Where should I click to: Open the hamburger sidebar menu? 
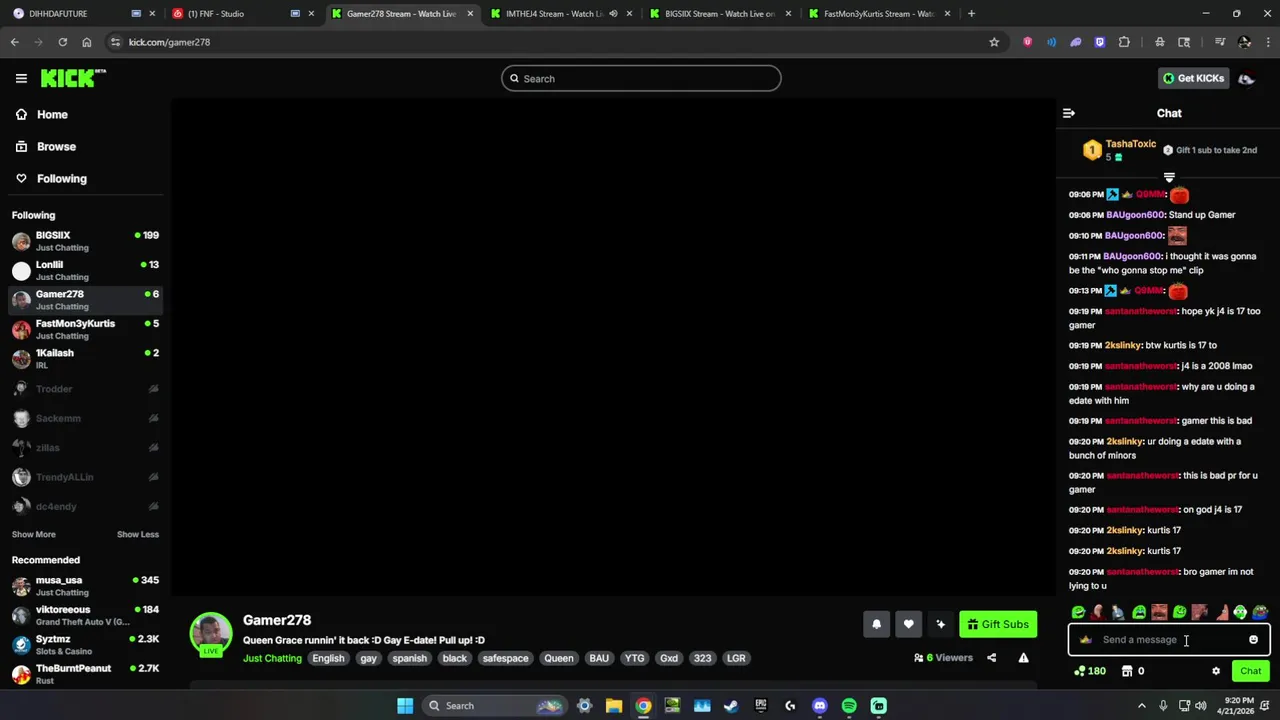[x=21, y=78]
